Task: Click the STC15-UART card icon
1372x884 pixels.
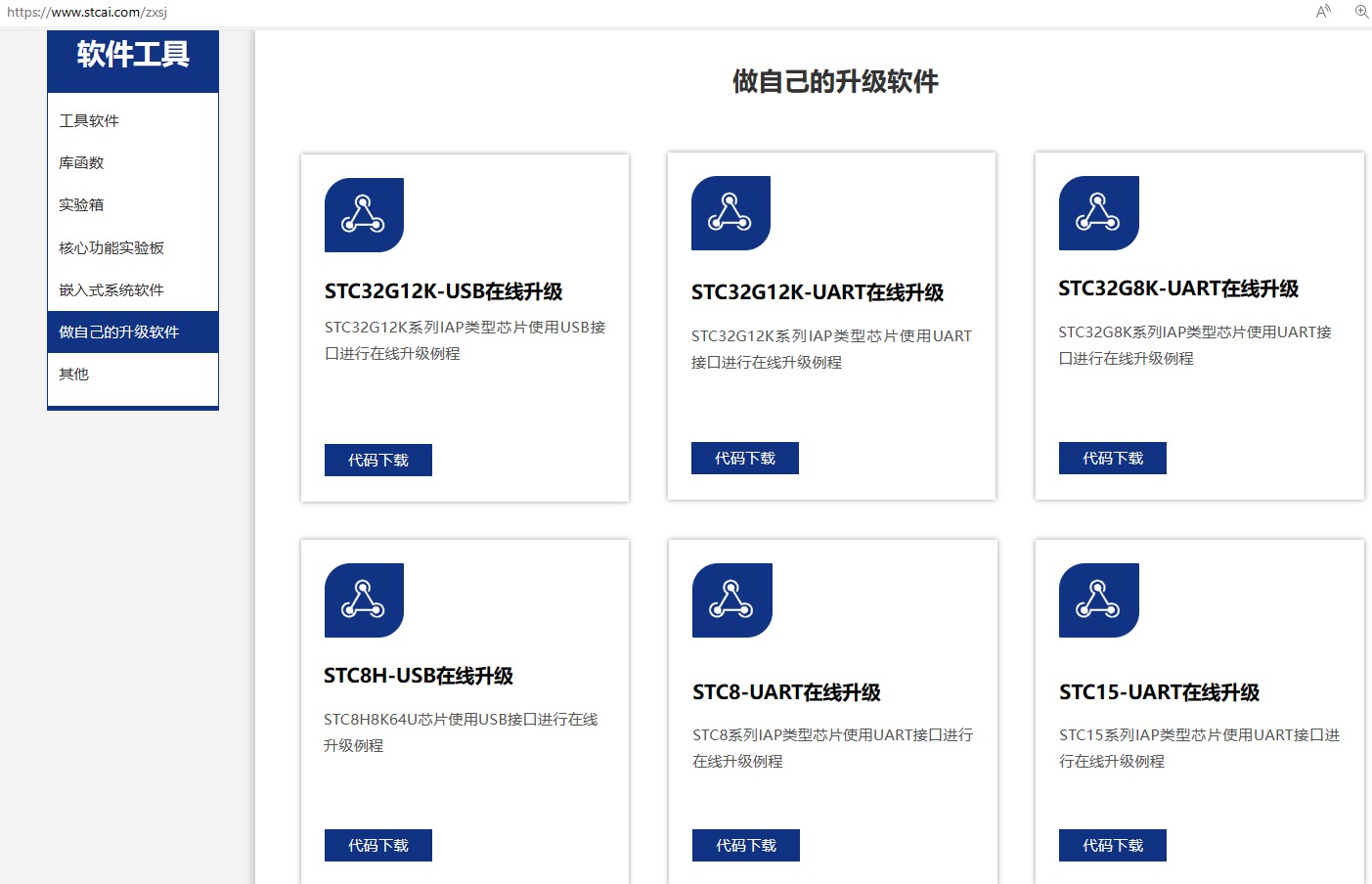Action: click(x=1098, y=600)
